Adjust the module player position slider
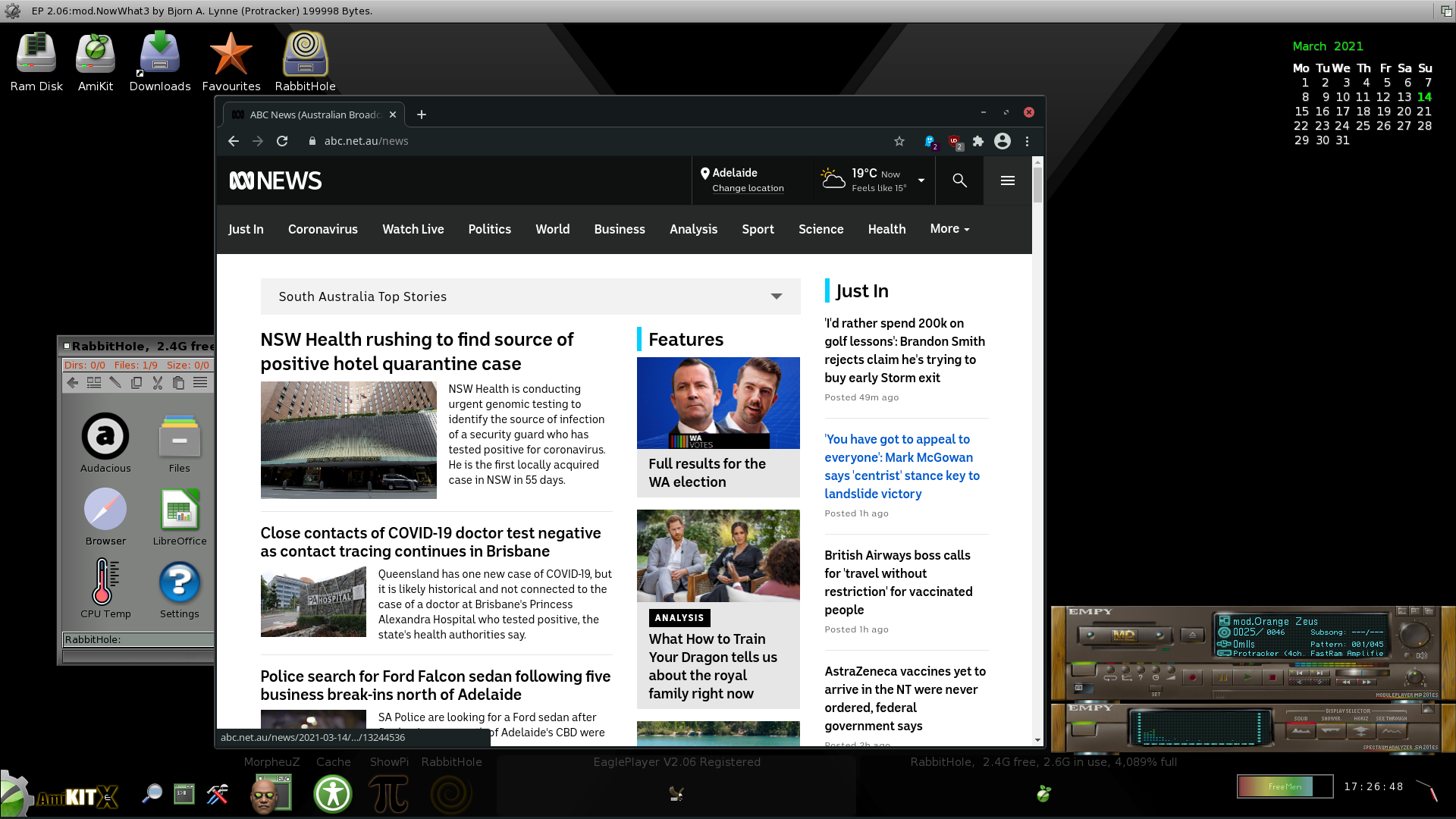This screenshot has width=1456, height=819. coord(1363,673)
